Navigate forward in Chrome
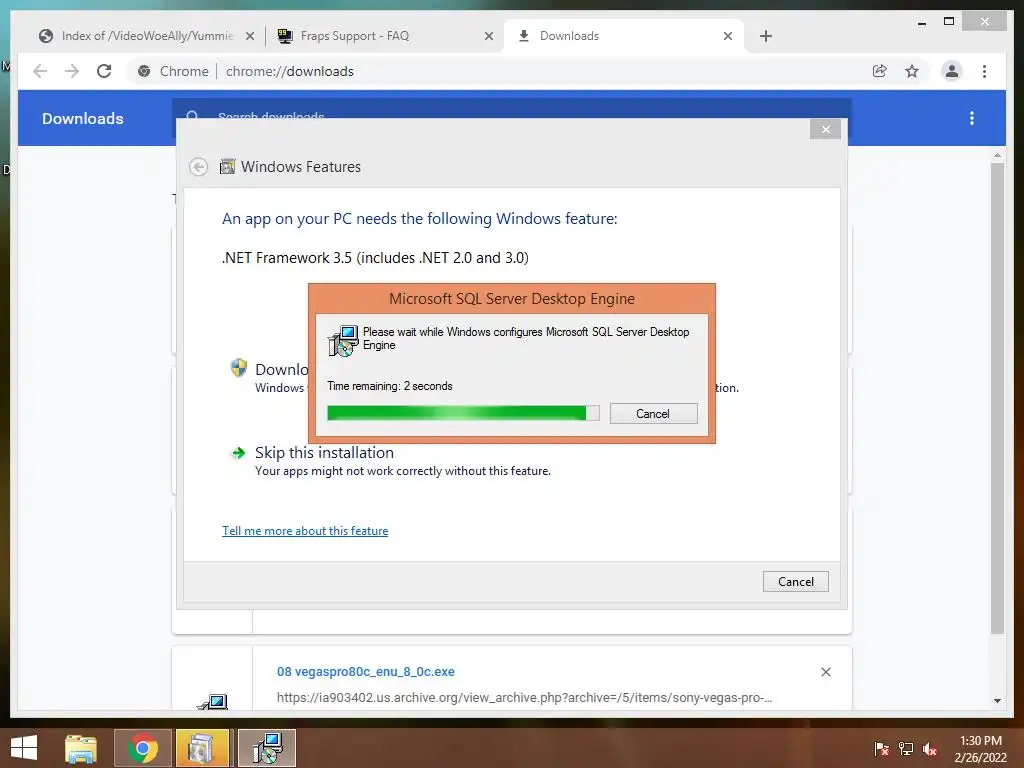1024x768 pixels. 72,71
